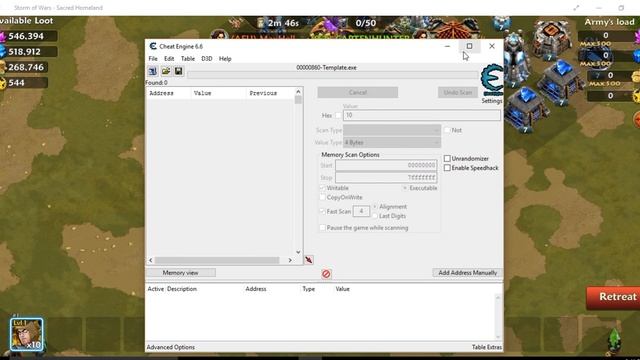Click Add Address Manually button
The width and height of the screenshot is (640, 360).
pos(467,273)
